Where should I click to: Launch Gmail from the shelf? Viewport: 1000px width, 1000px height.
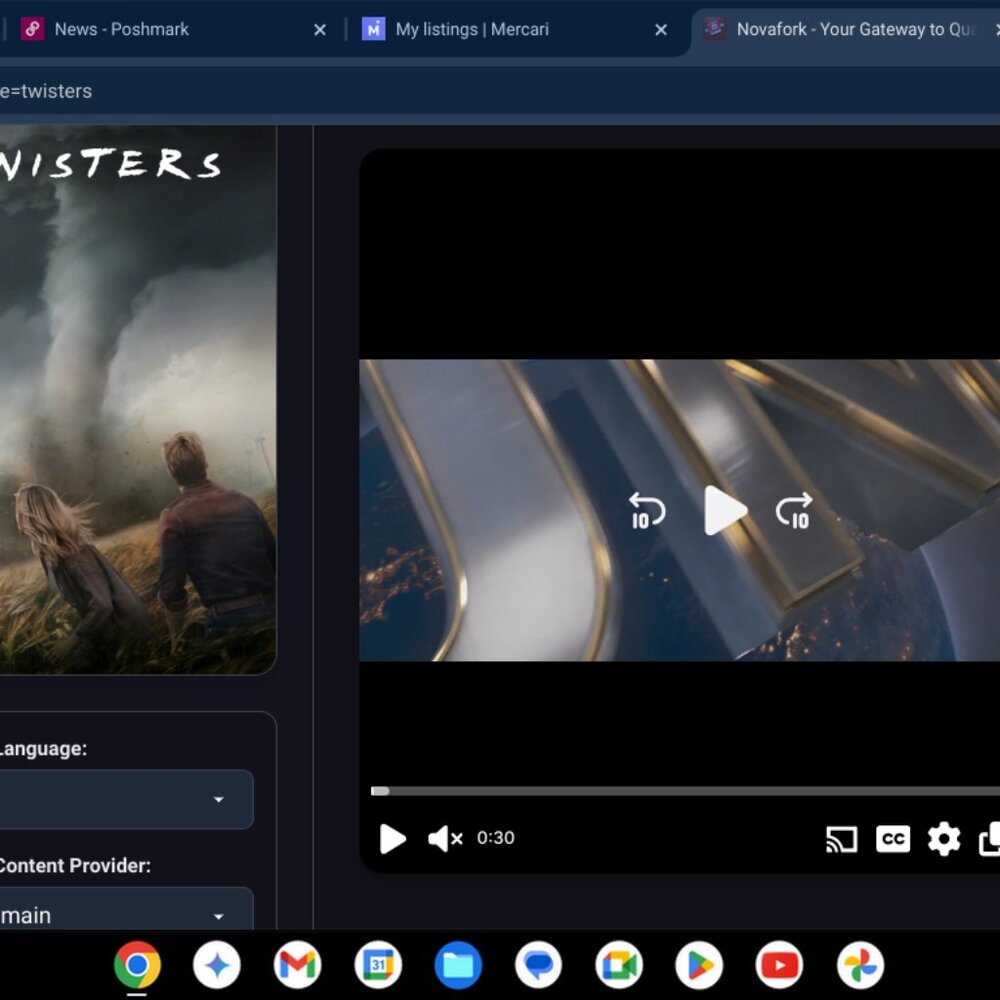coord(297,965)
